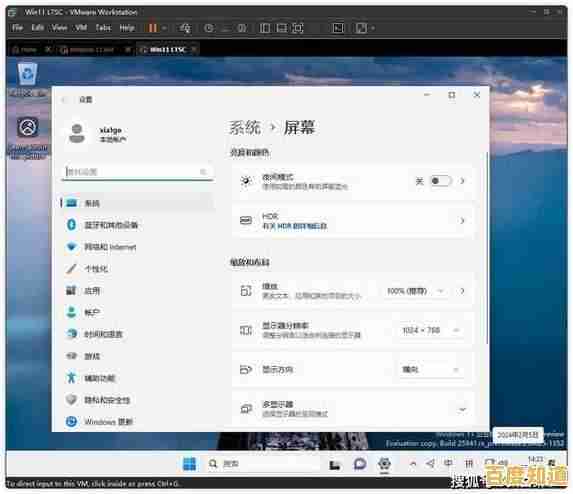
Task: Click 系统 in the breadcrumb header
Action: pos(245,128)
